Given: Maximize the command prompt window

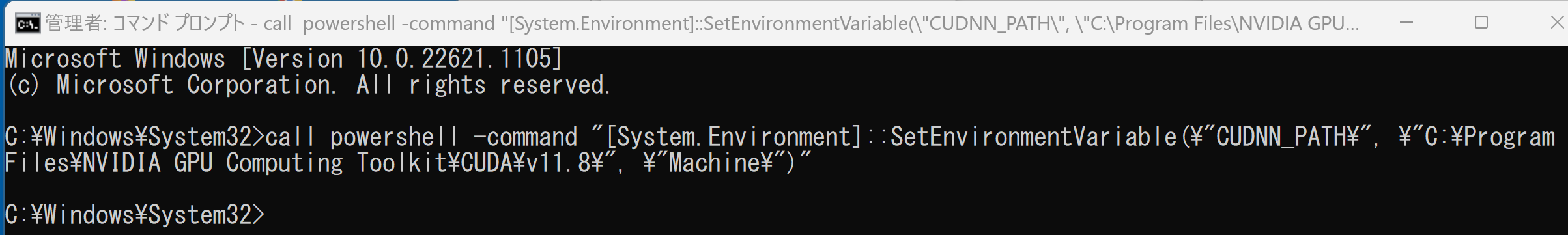Looking at the screenshot, I should [1481, 23].
